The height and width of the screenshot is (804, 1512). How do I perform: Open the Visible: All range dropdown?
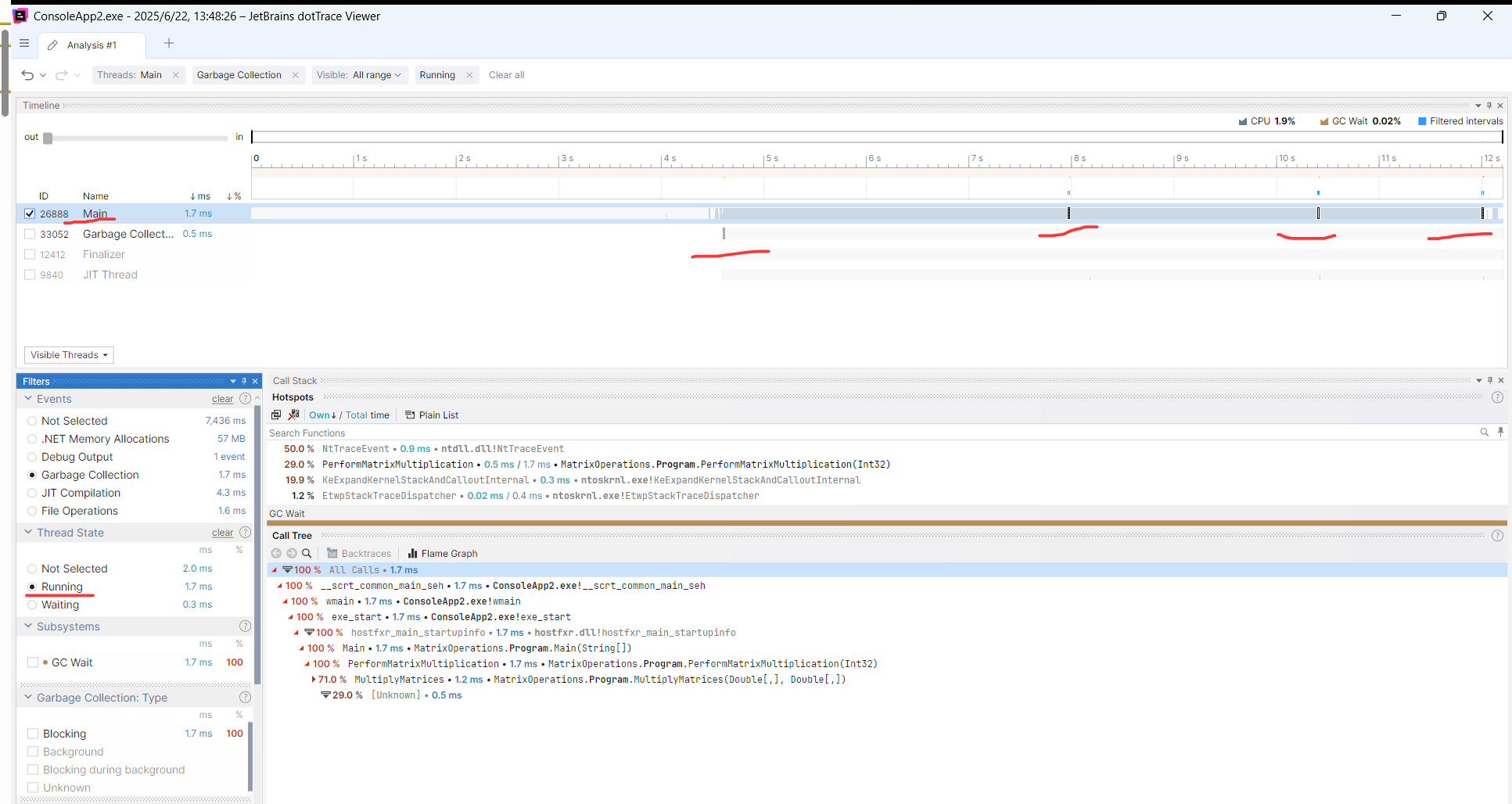[x=359, y=75]
